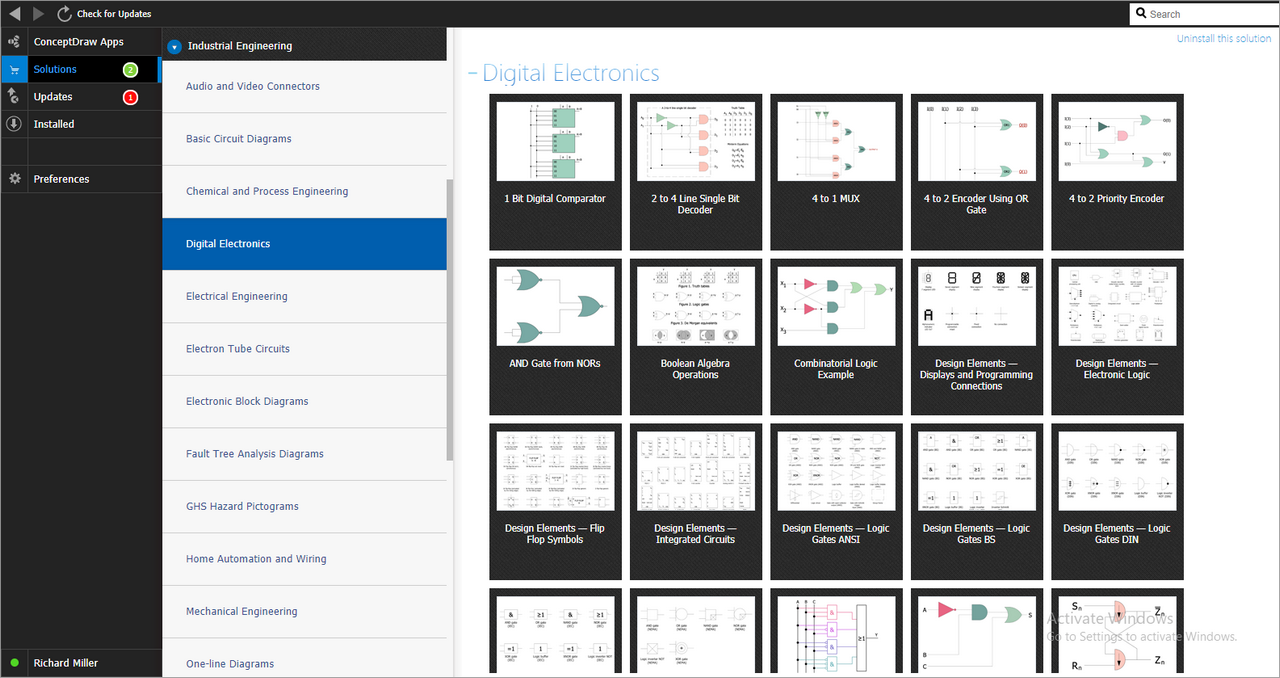Screen dimensions: 1280x678
Task: Click the Updates sidebar icon
Action: coord(14,96)
